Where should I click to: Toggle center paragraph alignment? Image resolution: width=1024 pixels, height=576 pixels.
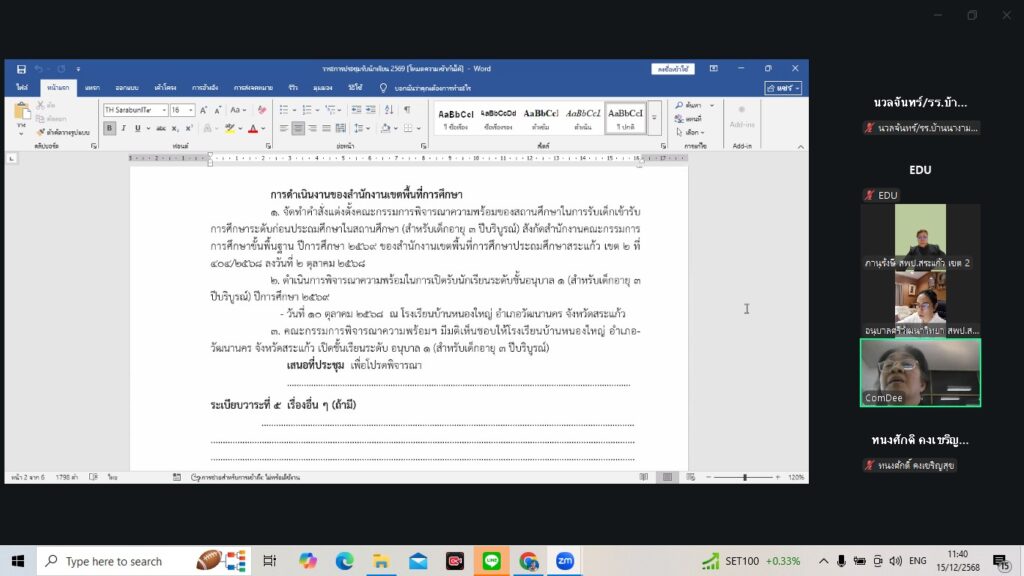298,129
